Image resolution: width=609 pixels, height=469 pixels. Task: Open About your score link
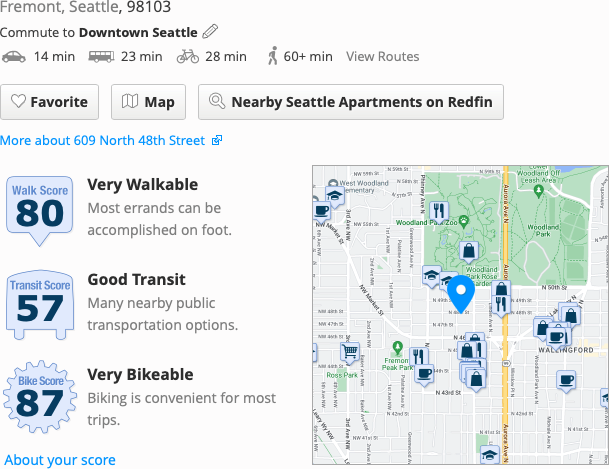coord(60,460)
